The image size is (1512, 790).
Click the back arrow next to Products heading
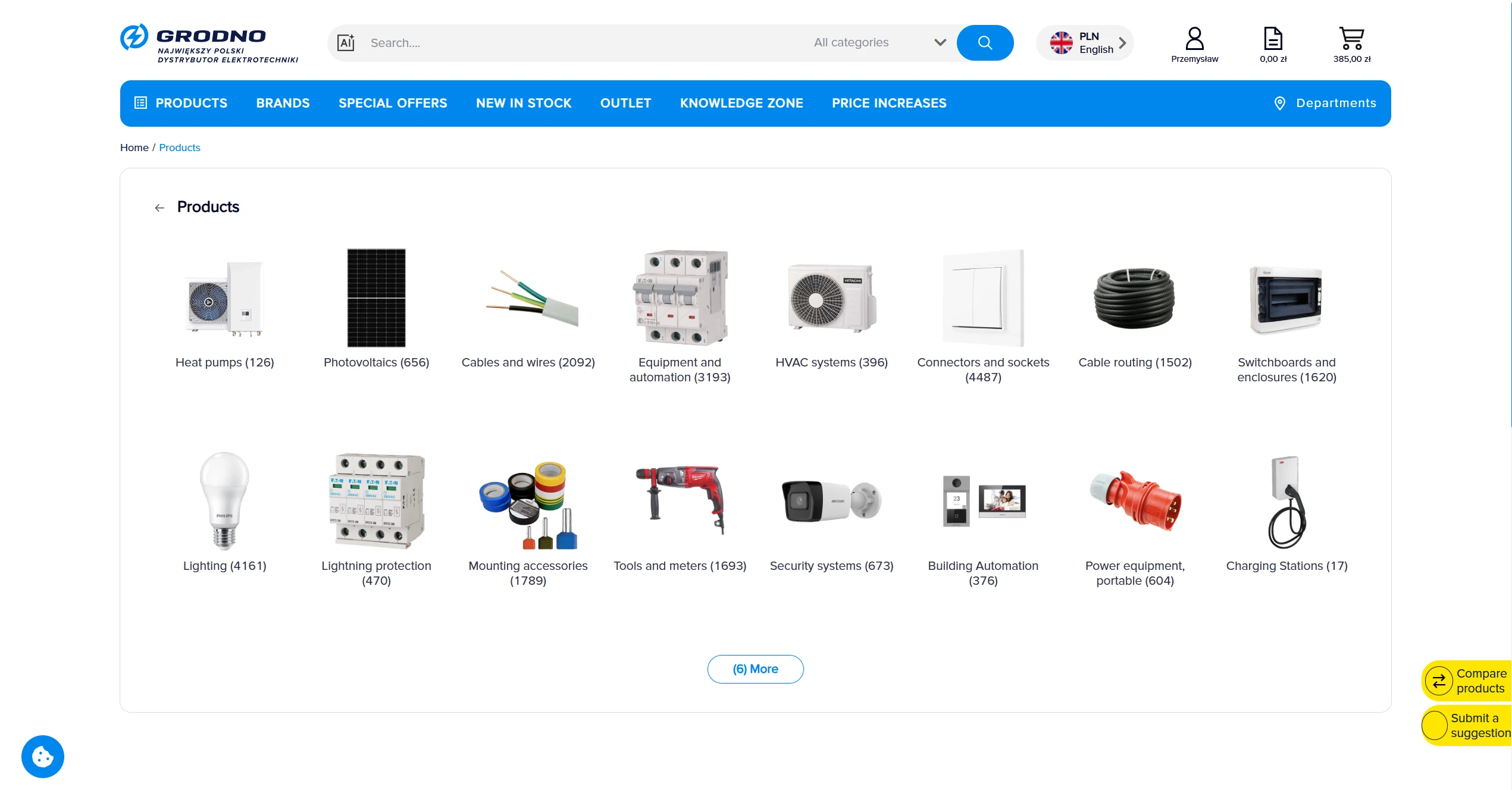pos(159,208)
